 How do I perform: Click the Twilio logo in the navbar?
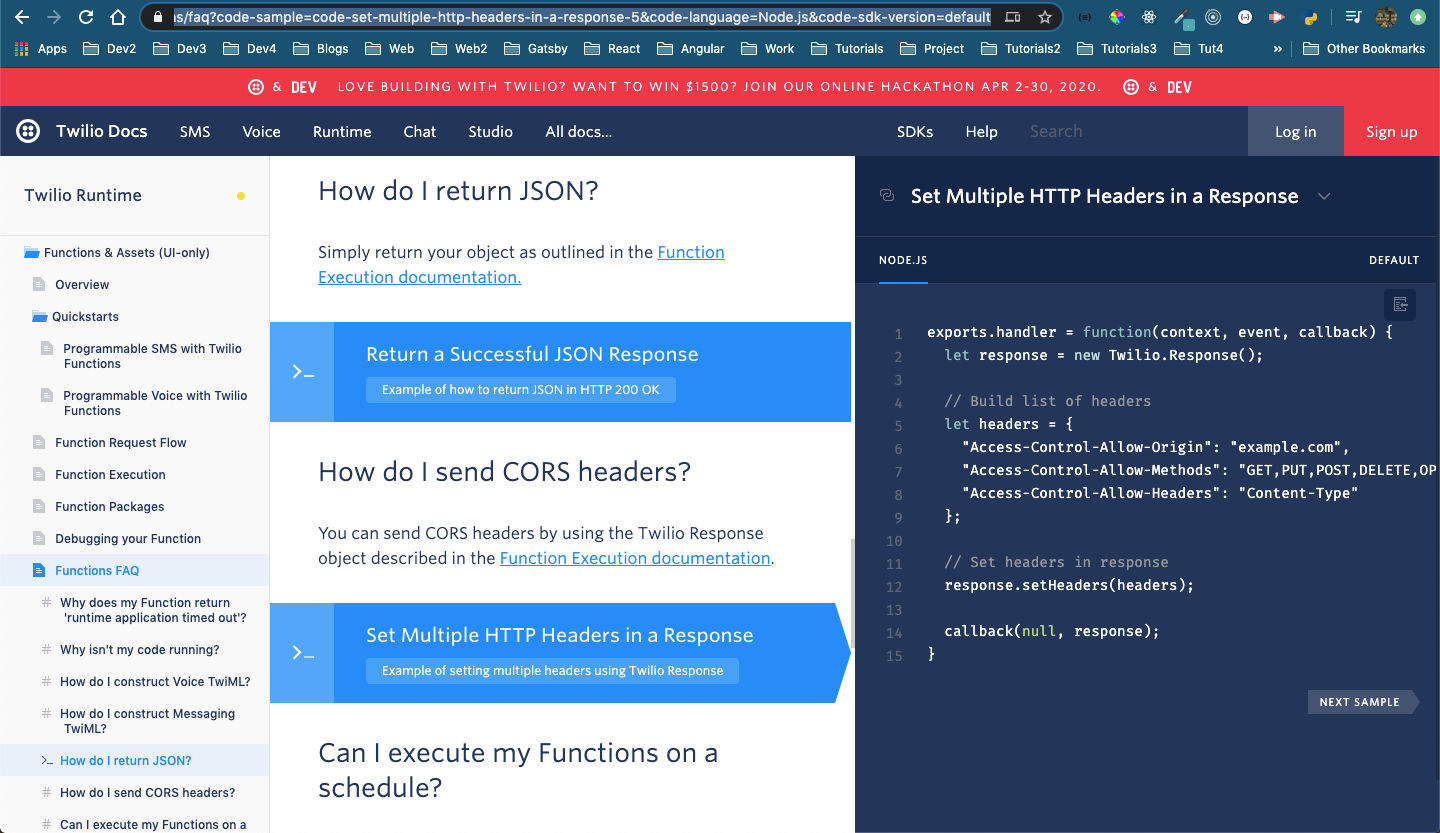point(28,131)
